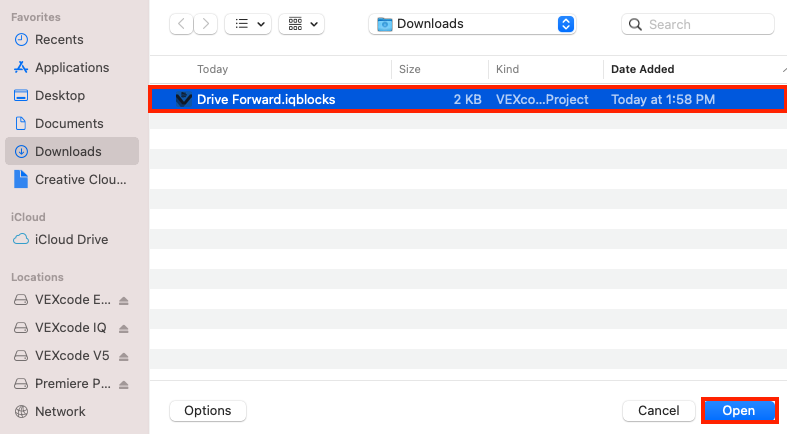
Task: Cancel the file dialog
Action: click(x=659, y=411)
